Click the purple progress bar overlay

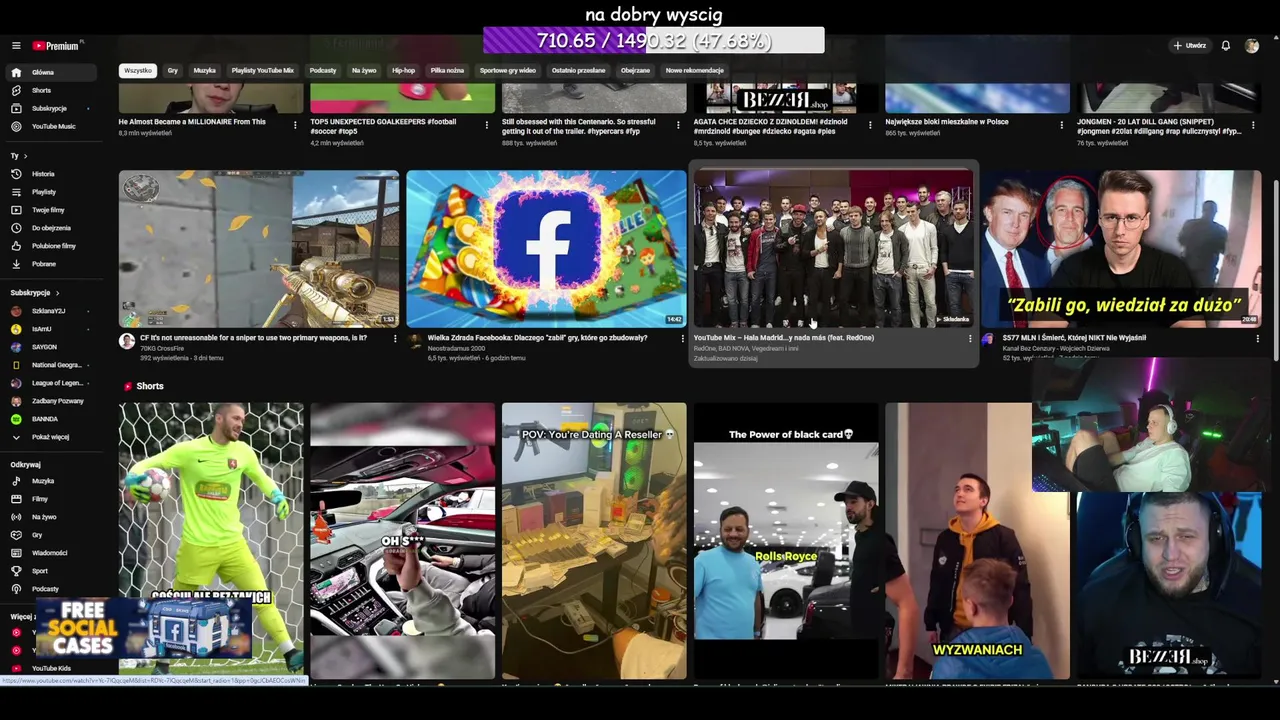(x=654, y=41)
